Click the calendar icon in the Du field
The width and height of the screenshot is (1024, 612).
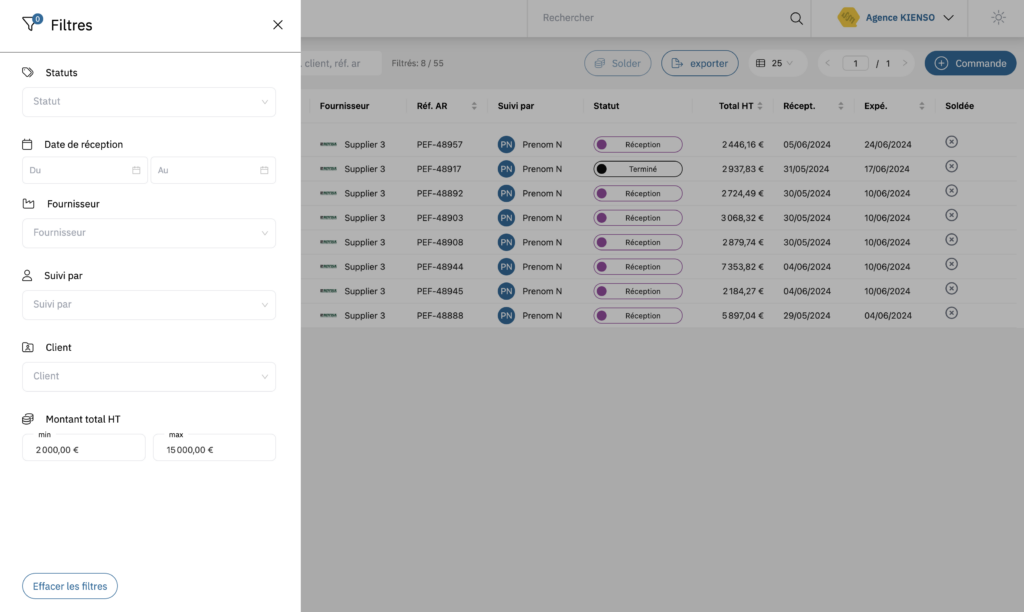click(x=137, y=170)
